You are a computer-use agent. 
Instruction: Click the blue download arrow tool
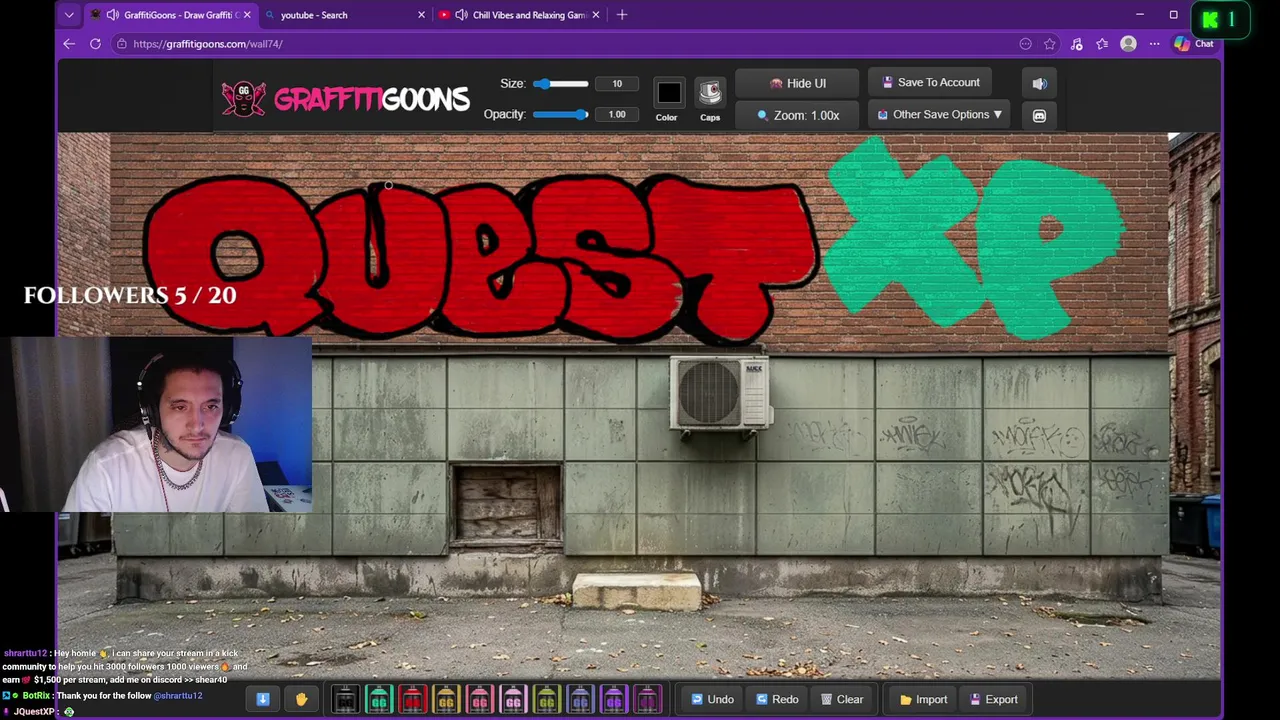(x=263, y=699)
